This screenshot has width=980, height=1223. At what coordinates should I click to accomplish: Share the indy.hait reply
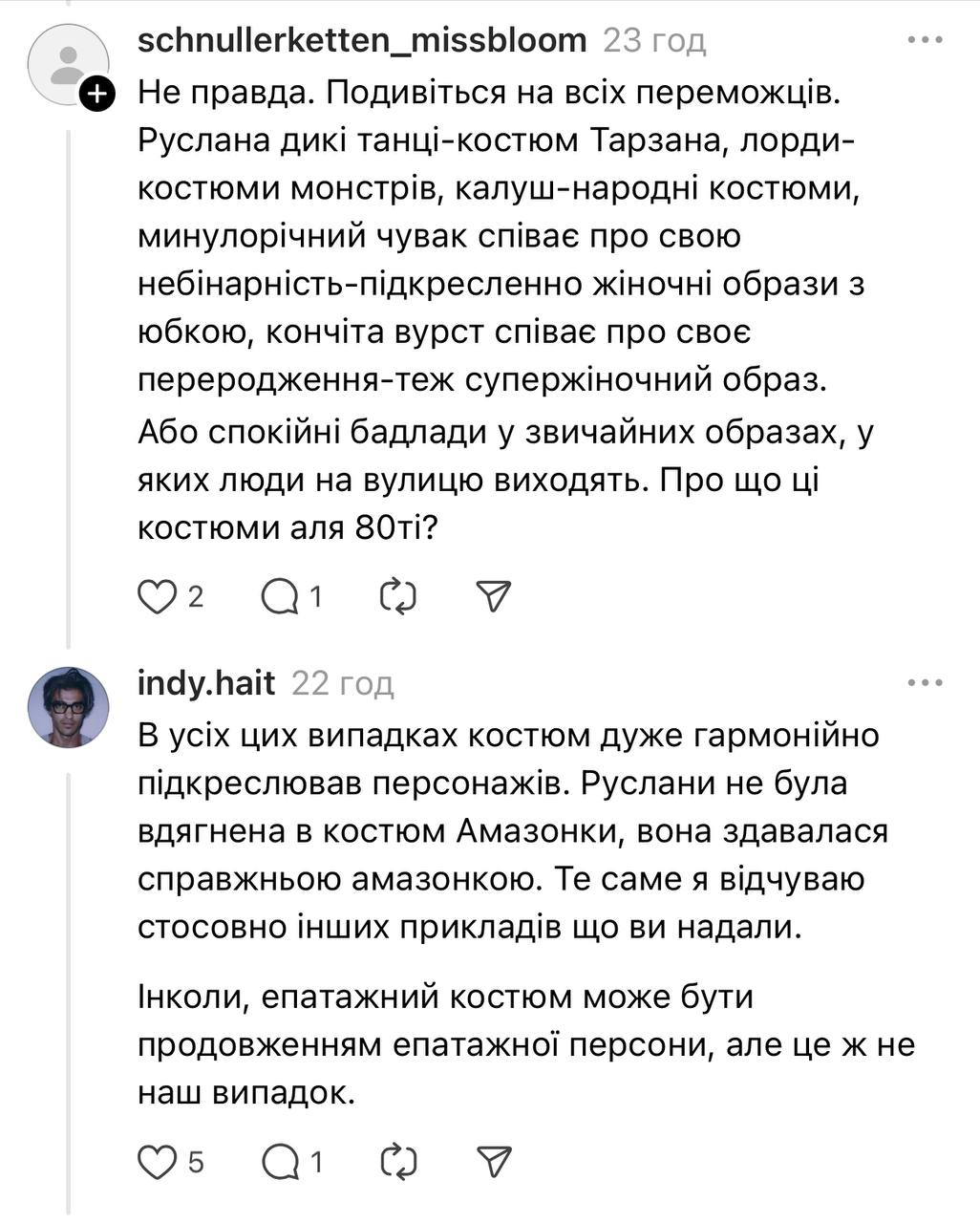tap(494, 1162)
